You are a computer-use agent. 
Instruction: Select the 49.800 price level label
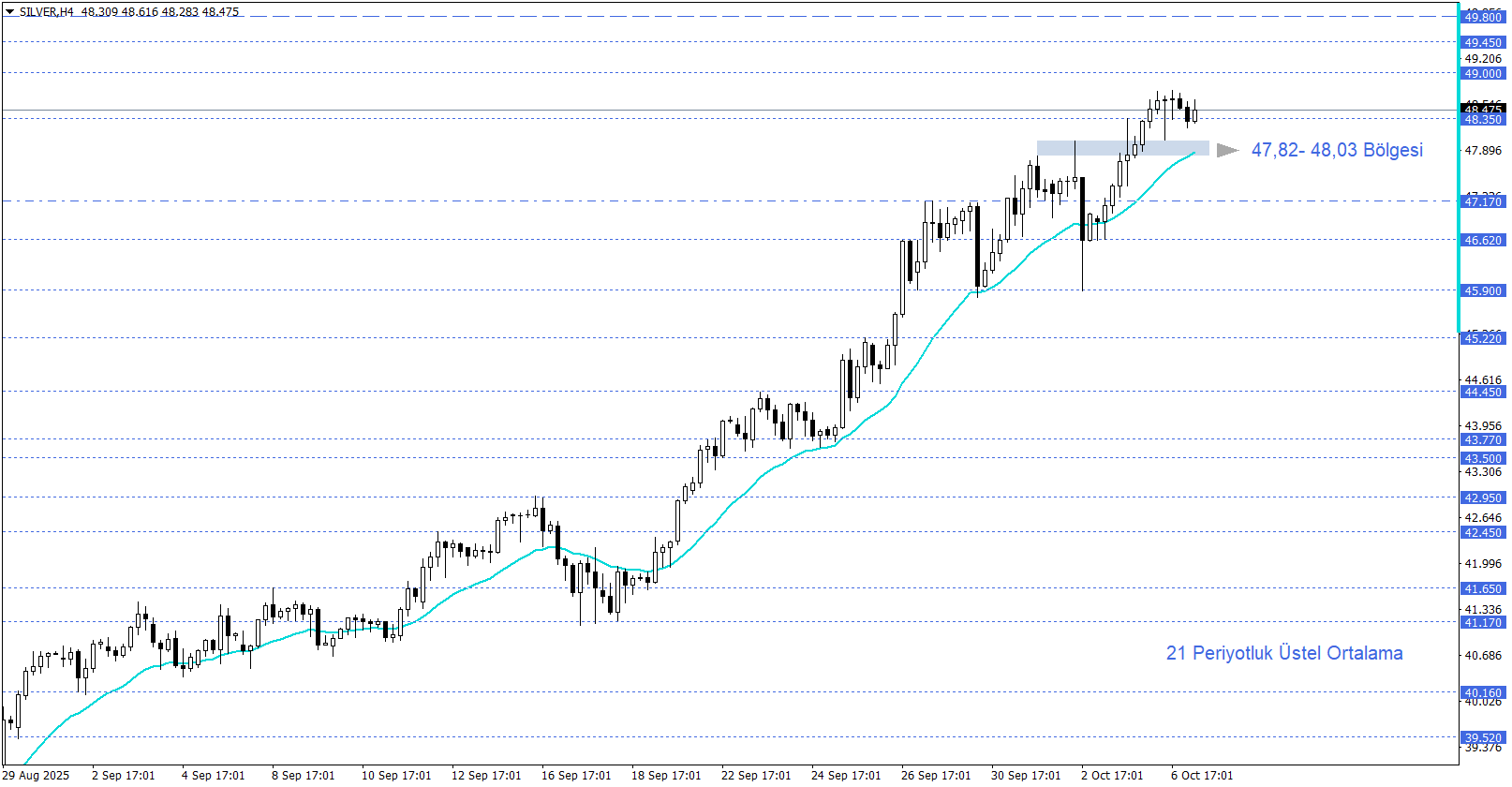(1483, 18)
